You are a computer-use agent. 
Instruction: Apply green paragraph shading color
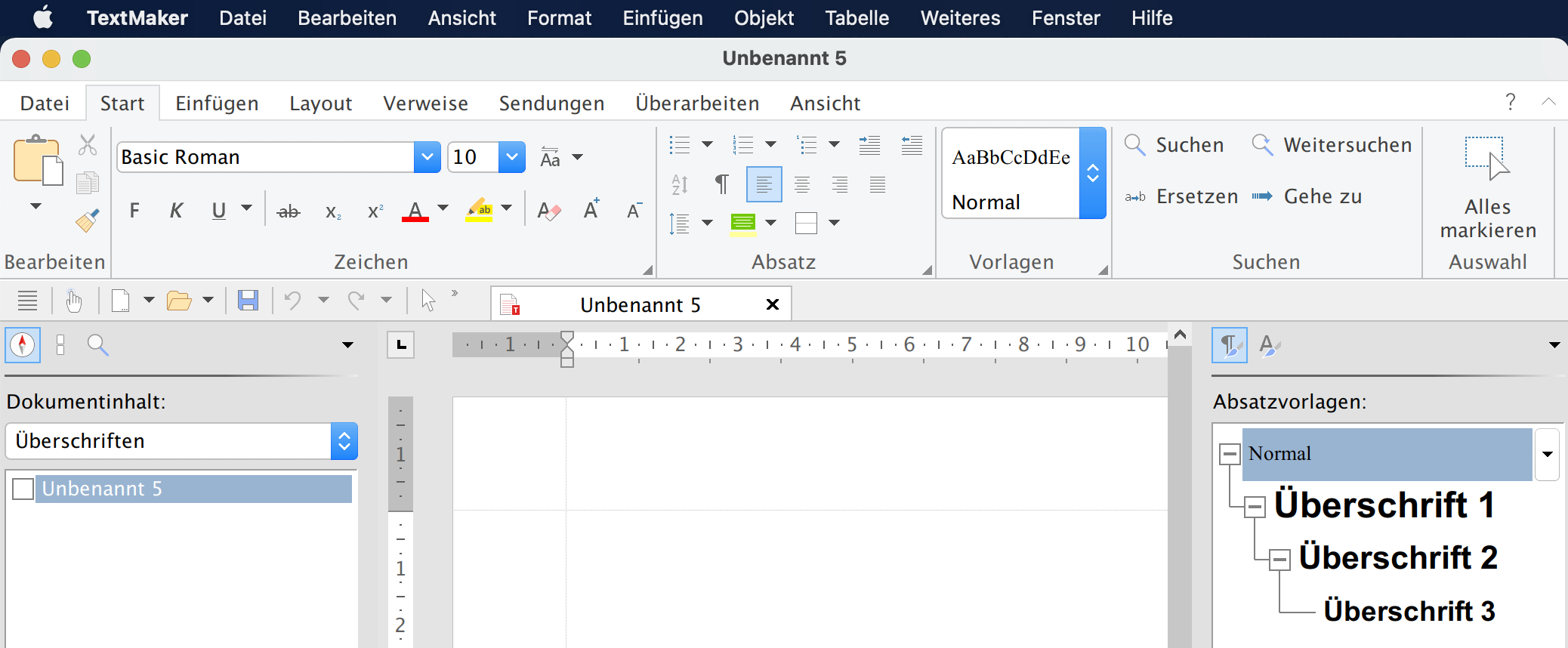click(x=743, y=224)
